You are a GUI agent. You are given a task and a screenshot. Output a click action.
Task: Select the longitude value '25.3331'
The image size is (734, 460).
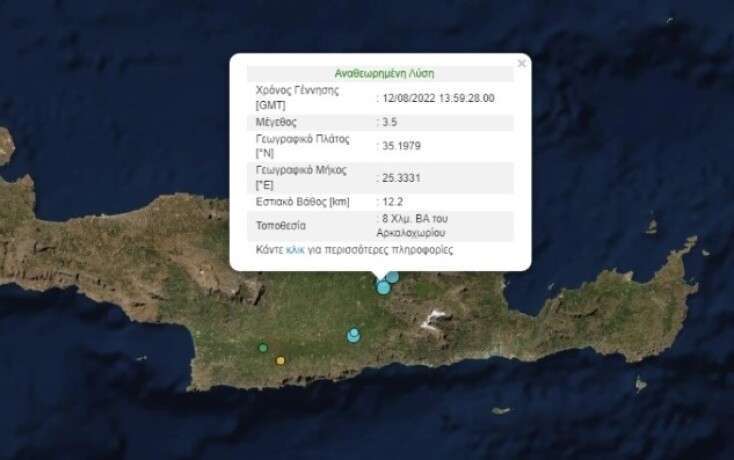pos(401,178)
